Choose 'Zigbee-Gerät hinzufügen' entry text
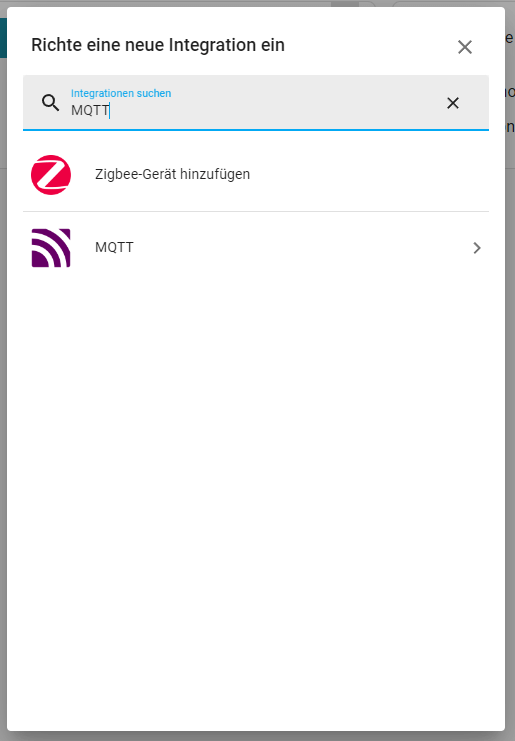This screenshot has height=741, width=515. pyautogui.click(x=172, y=174)
